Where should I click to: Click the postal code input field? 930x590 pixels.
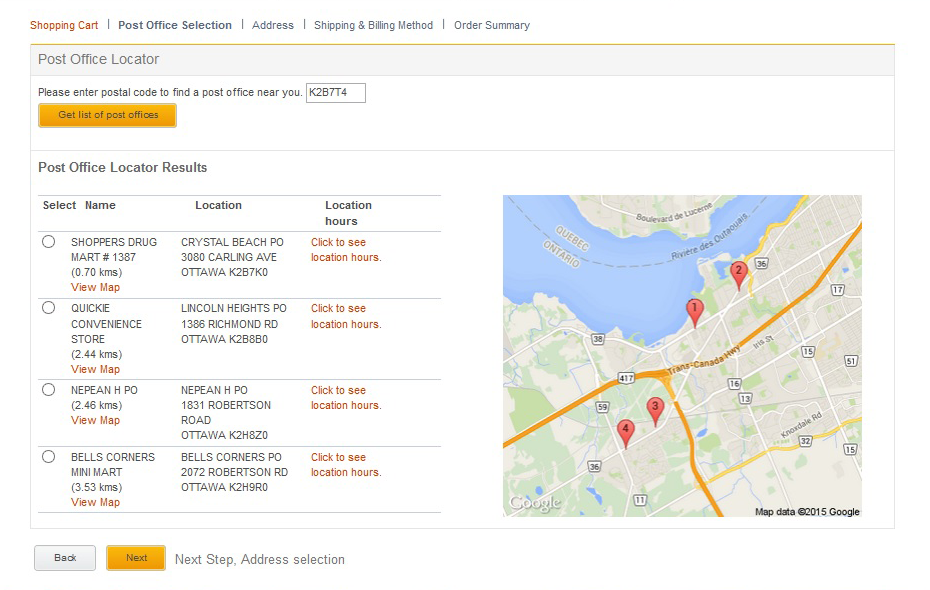pyautogui.click(x=336, y=93)
